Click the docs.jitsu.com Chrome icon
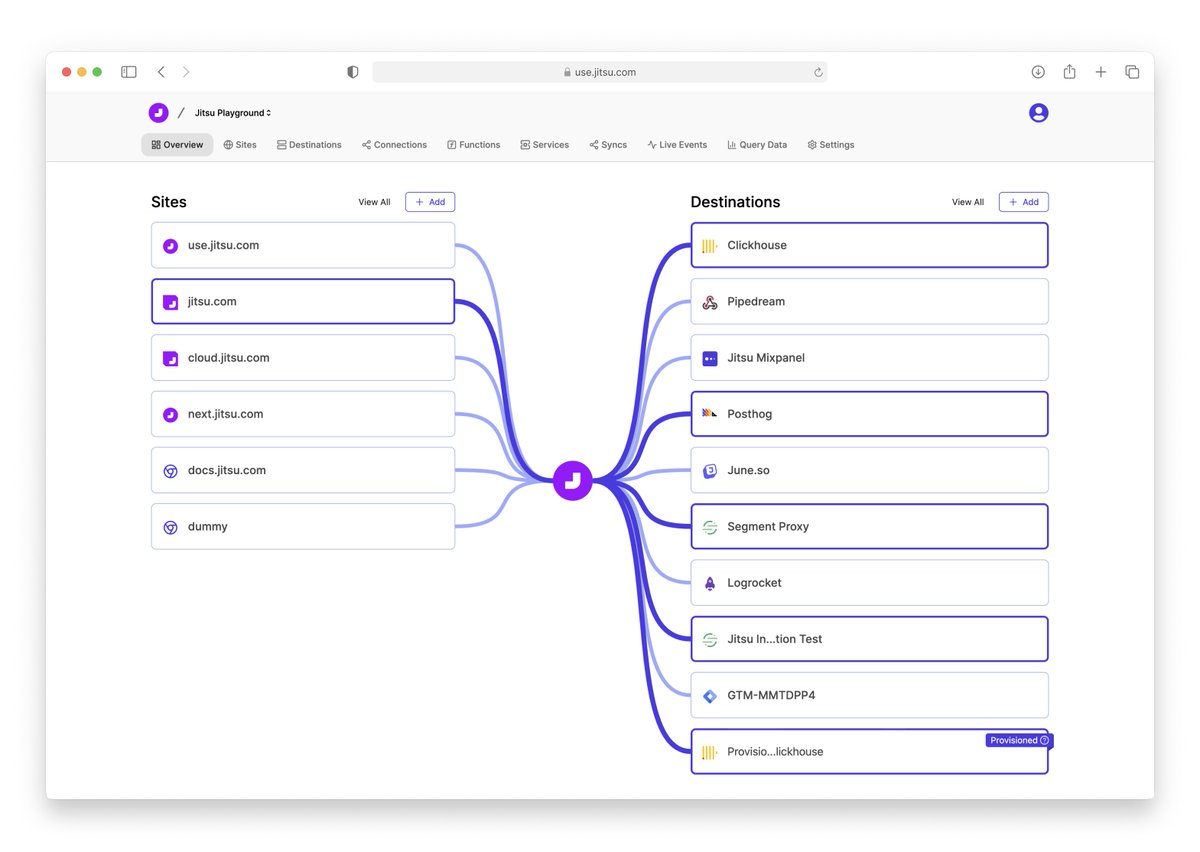The image size is (1200, 852). coord(170,471)
